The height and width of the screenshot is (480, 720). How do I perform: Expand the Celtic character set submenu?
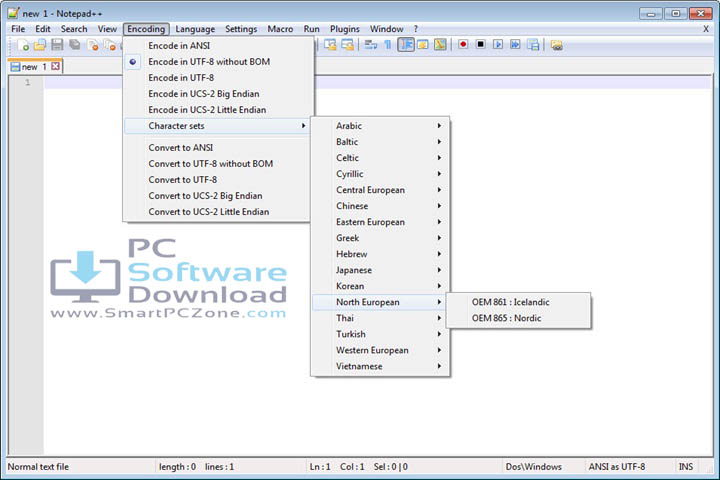pyautogui.click(x=380, y=158)
